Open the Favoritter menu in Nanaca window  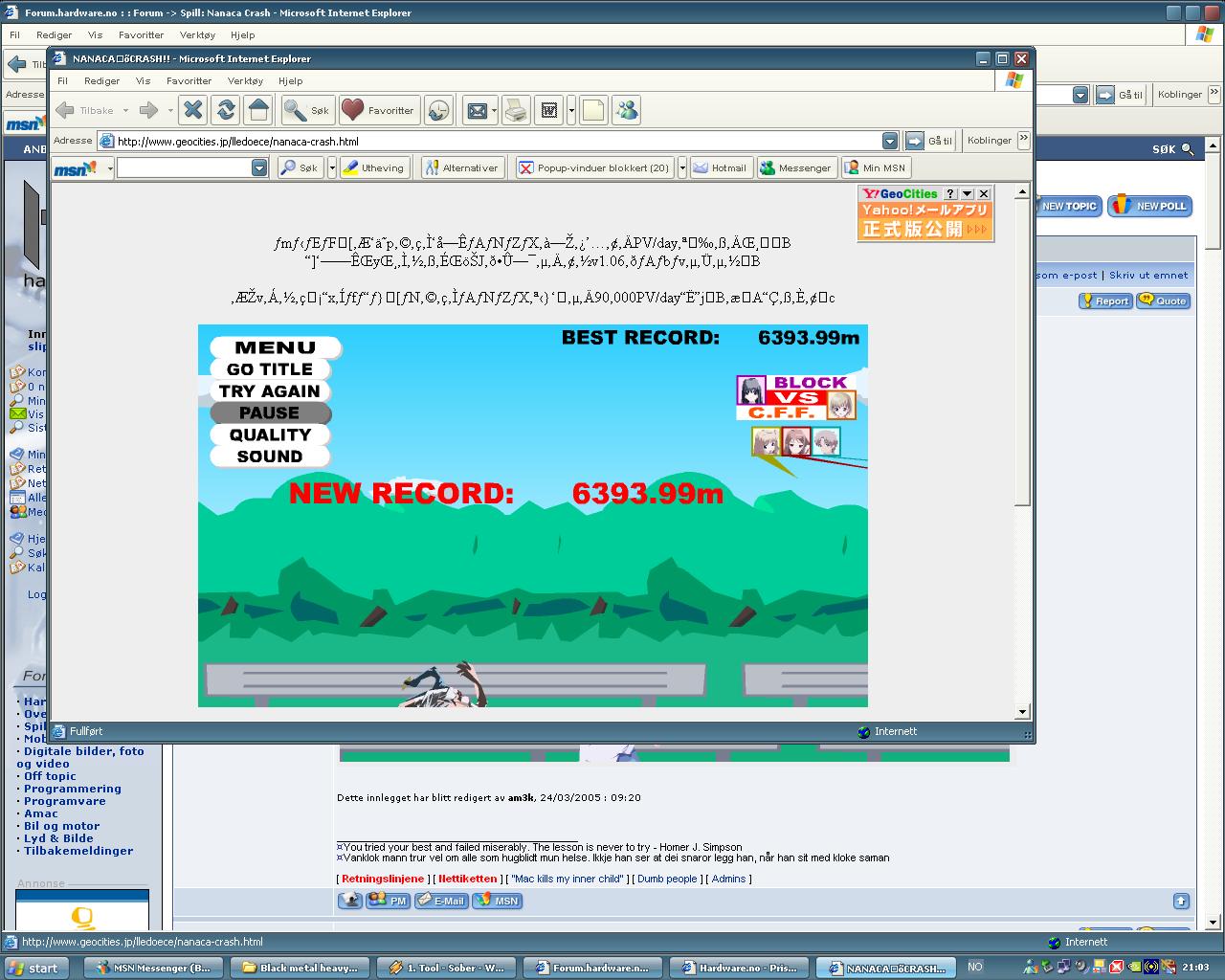[x=189, y=81]
